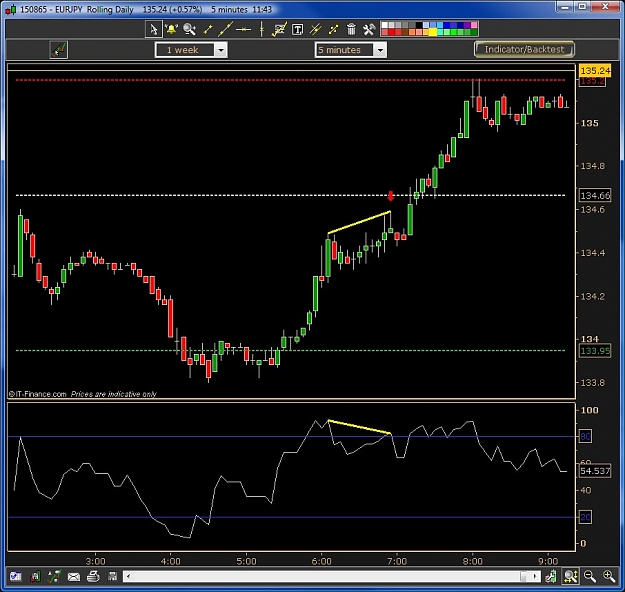Pick the purple color swatch
The height and width of the screenshot is (592, 625).
tap(467, 25)
